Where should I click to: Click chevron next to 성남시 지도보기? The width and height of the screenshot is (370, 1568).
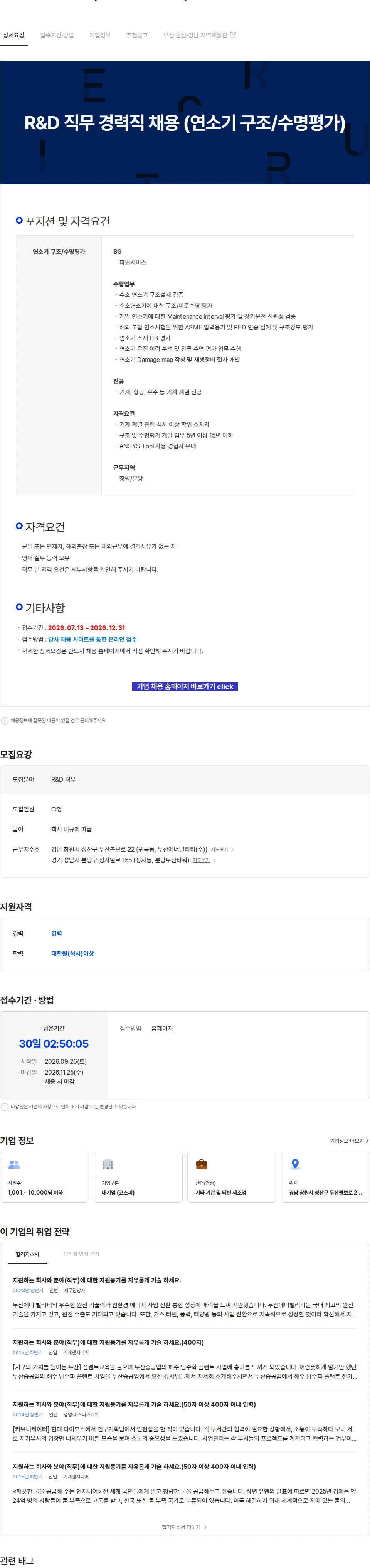pos(214,861)
